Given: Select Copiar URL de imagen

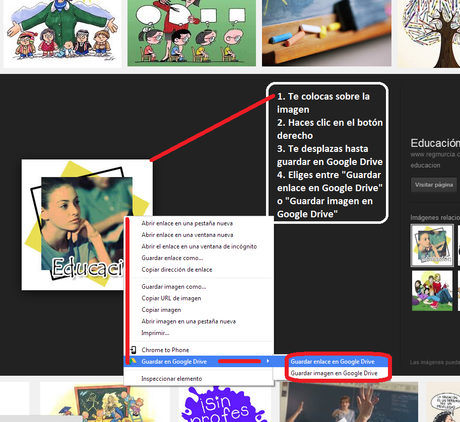Looking at the screenshot, I should pyautogui.click(x=171, y=298).
